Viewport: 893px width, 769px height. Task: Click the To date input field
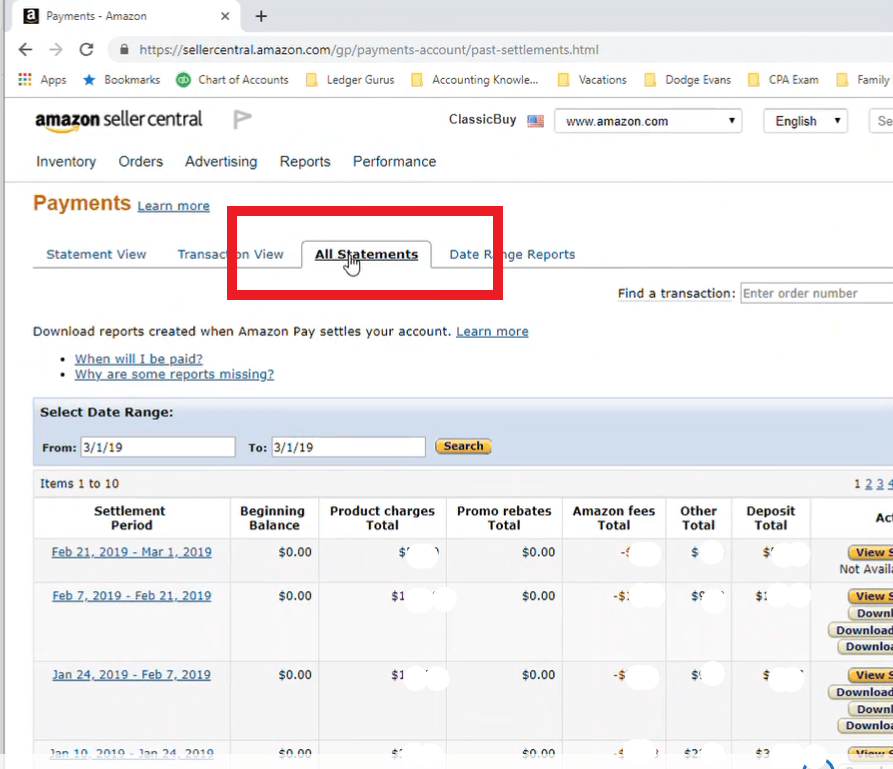(x=348, y=447)
